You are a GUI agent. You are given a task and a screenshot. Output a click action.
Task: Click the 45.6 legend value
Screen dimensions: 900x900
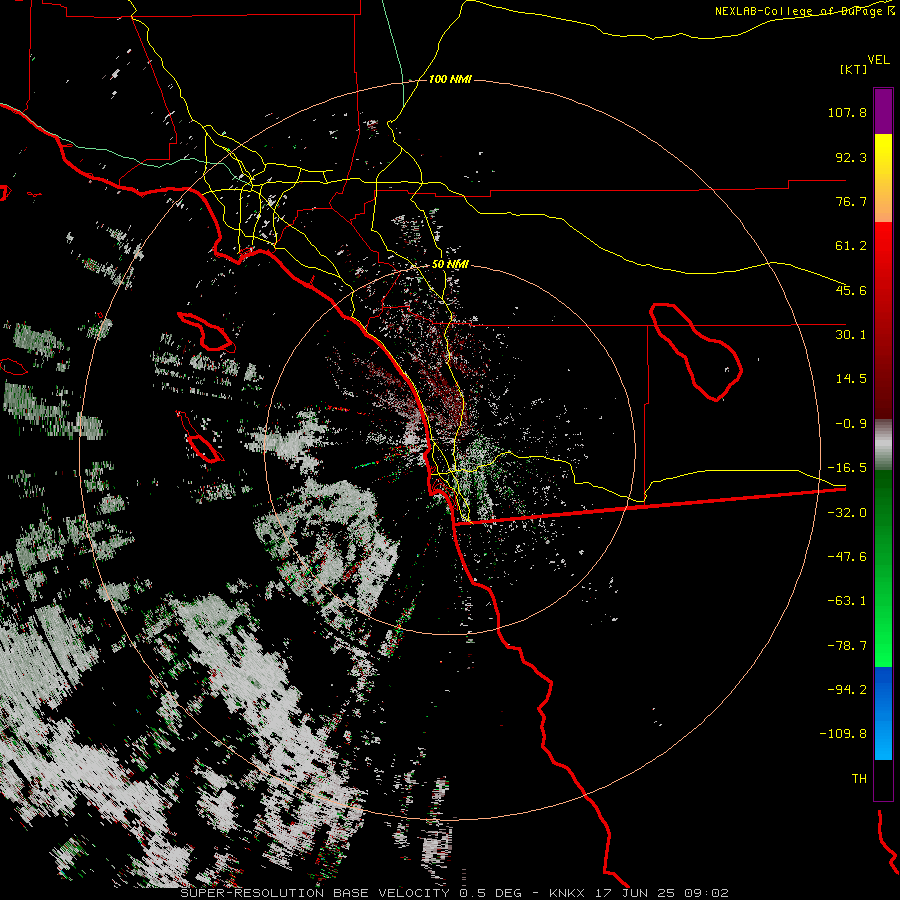(851, 290)
